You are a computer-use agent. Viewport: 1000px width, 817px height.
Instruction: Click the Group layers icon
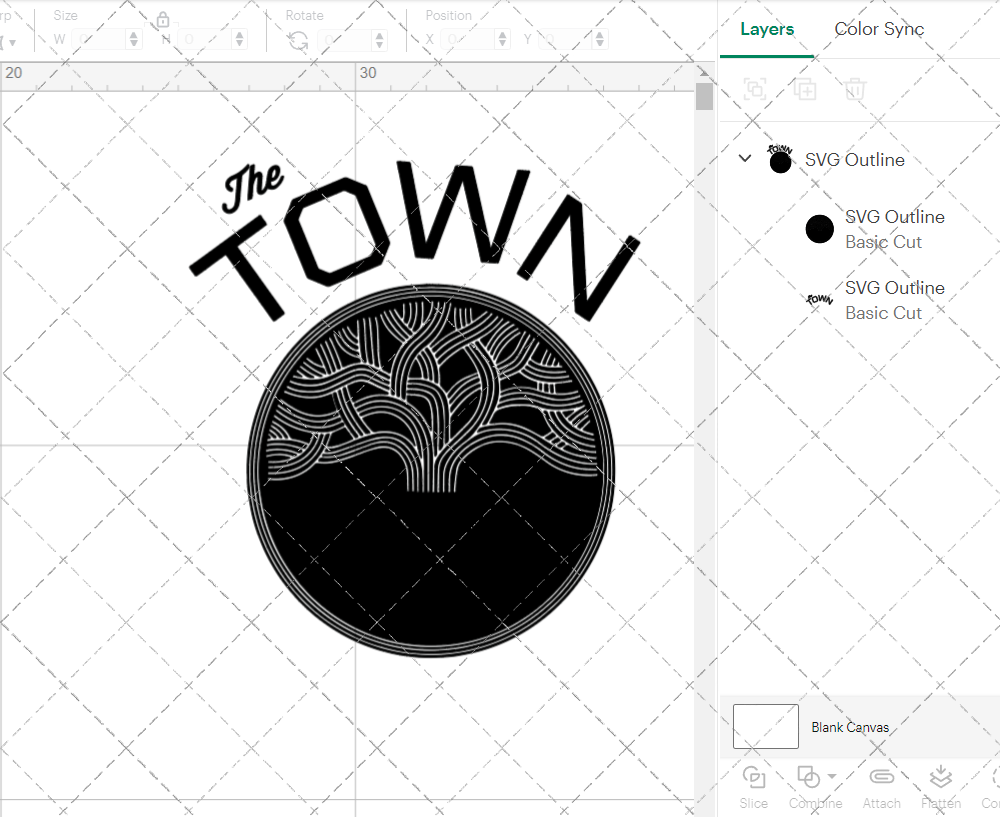click(755, 90)
